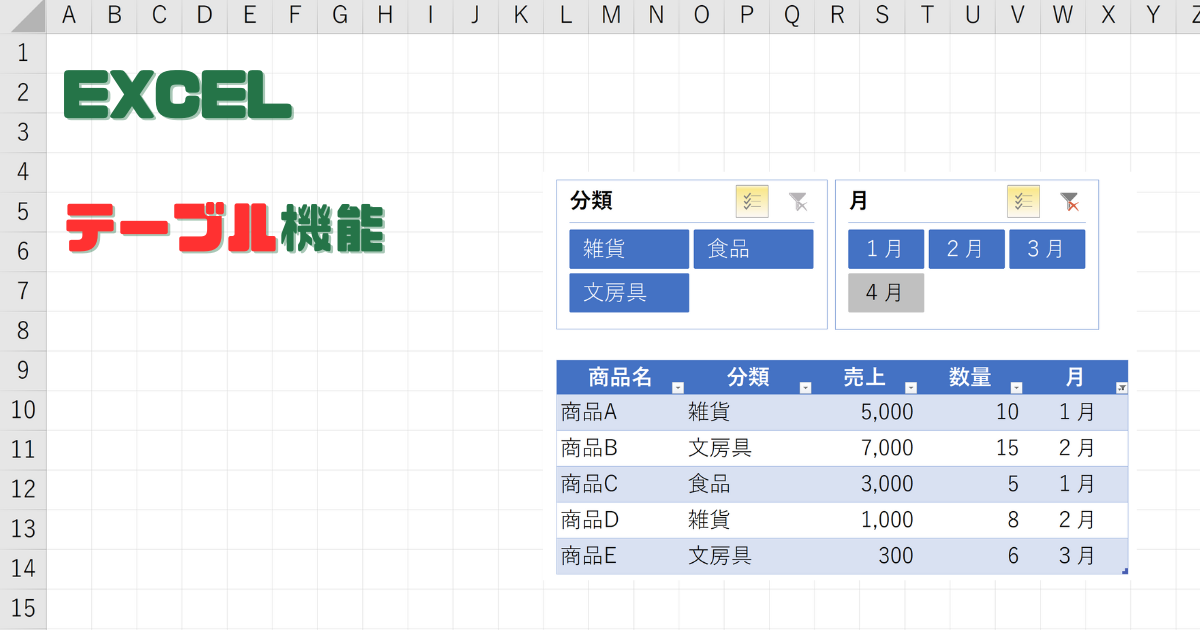Click the 分類 slicer title
Viewport: 1200px width, 630px height.
pos(591,201)
